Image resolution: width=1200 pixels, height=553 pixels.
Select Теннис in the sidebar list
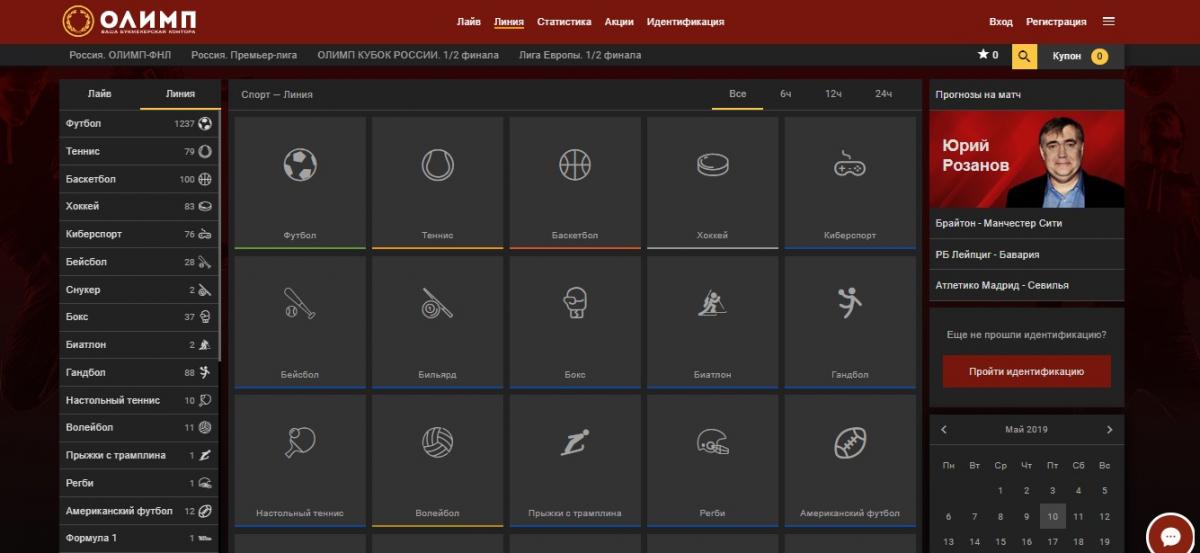(x=138, y=151)
